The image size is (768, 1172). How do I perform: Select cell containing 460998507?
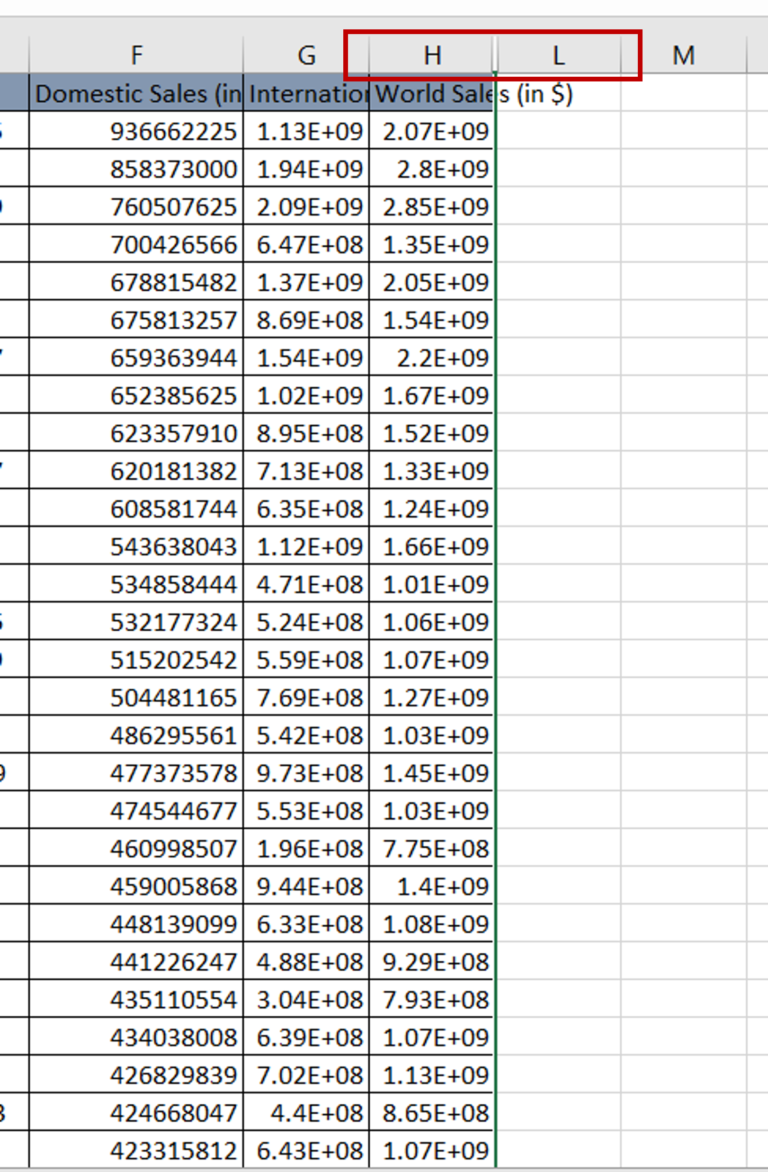click(136, 848)
